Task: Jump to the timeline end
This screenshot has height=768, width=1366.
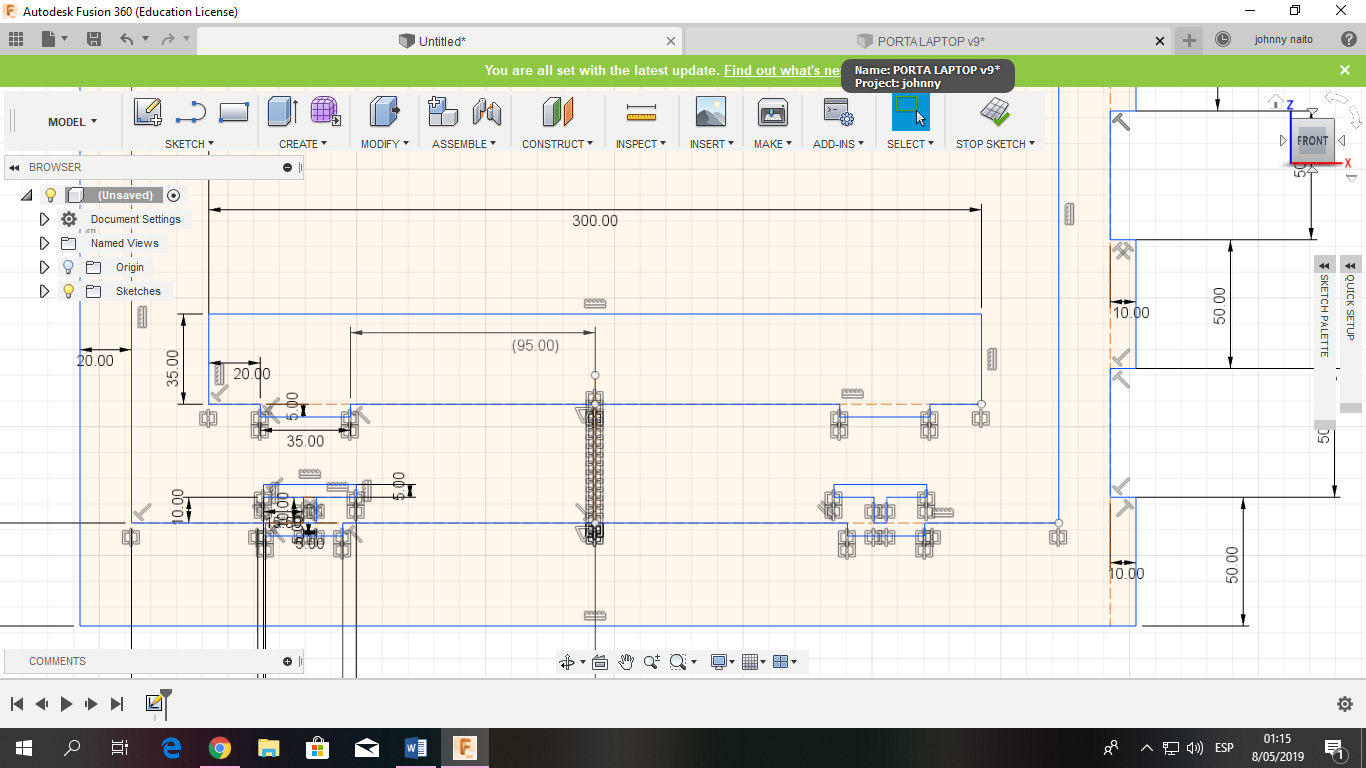Action: [117, 704]
